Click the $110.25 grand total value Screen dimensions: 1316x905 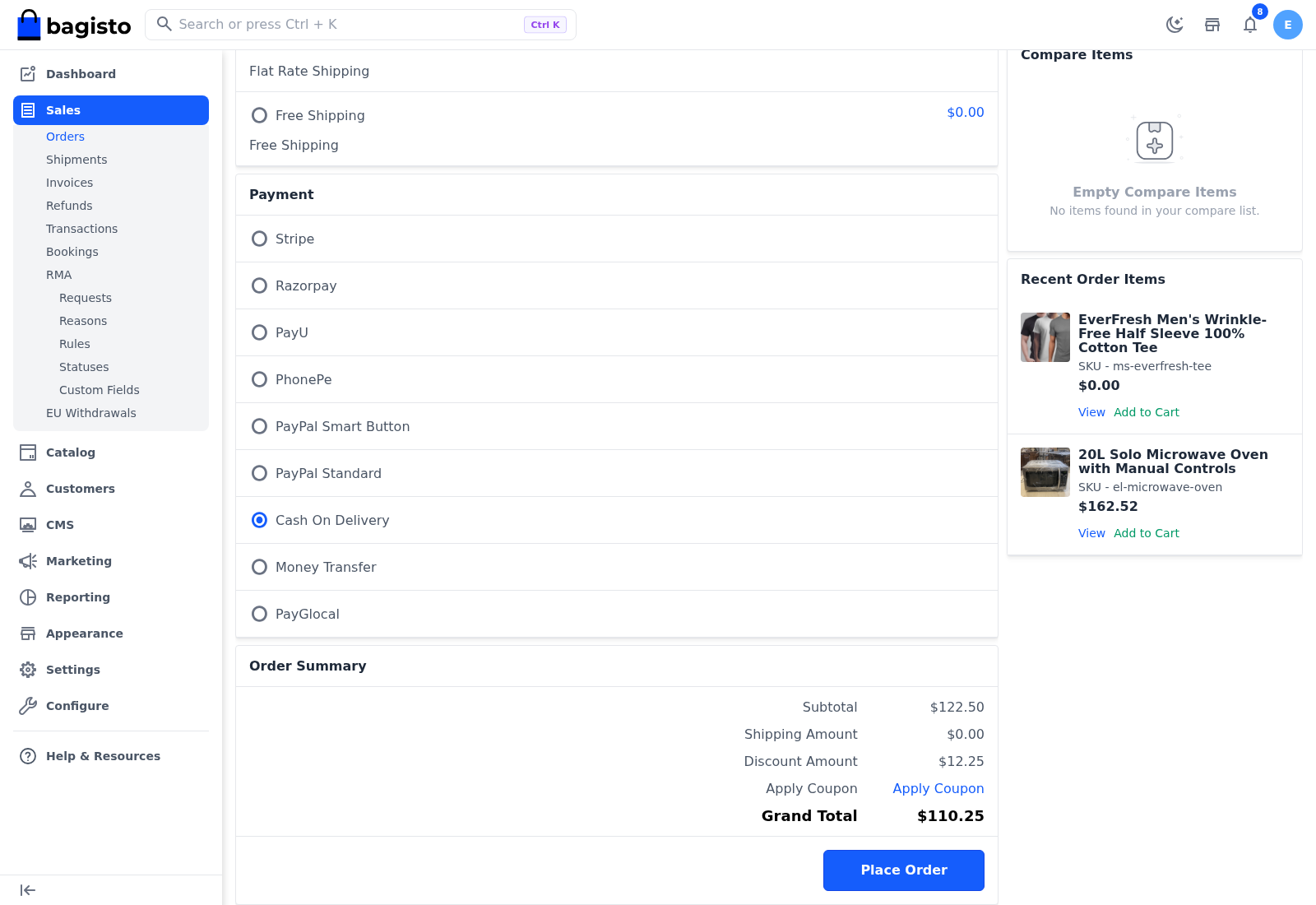pyautogui.click(x=951, y=816)
